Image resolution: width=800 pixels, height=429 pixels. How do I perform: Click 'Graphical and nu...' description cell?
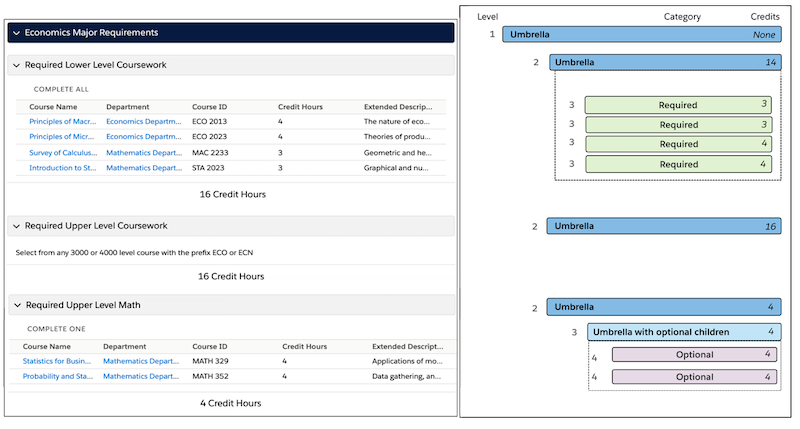click(x=396, y=168)
